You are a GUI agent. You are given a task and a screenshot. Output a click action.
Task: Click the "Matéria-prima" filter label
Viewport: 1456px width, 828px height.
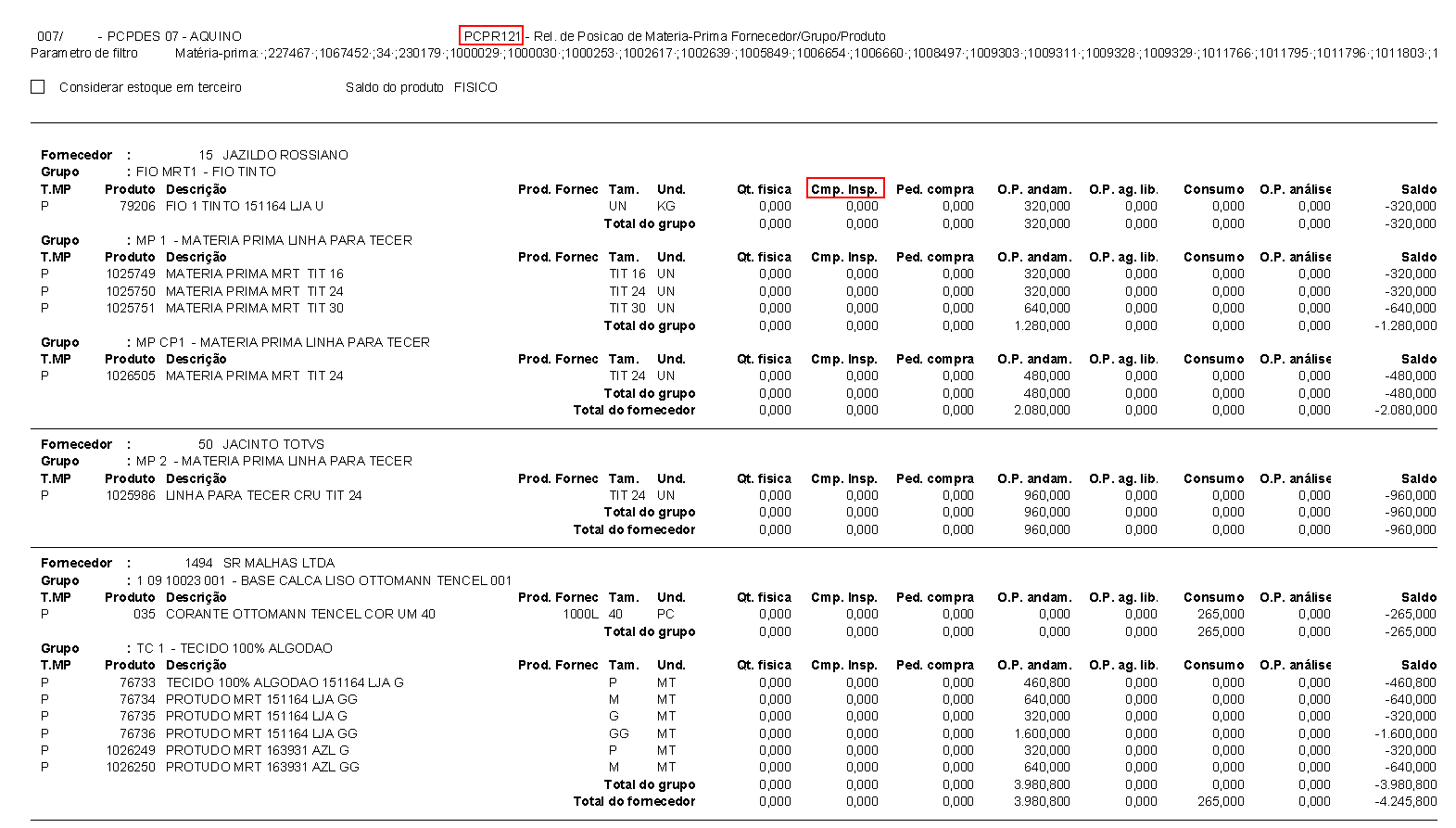click(216, 53)
